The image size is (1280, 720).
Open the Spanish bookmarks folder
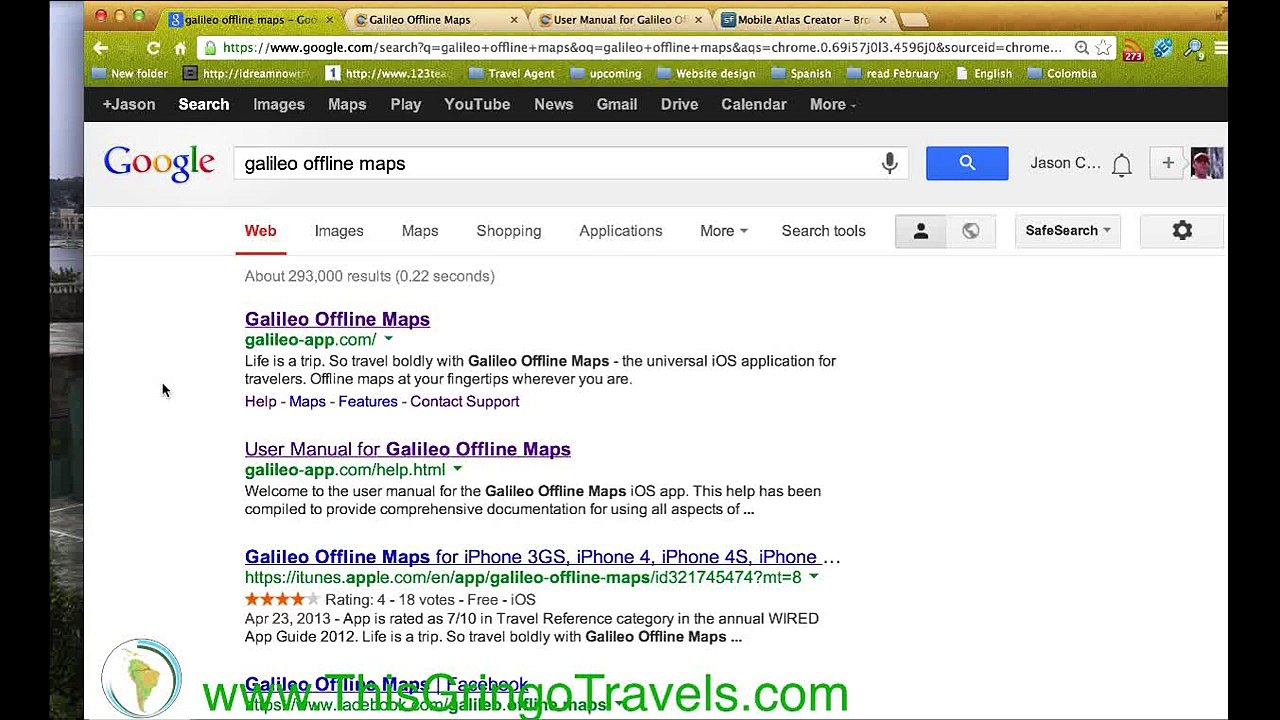801,74
